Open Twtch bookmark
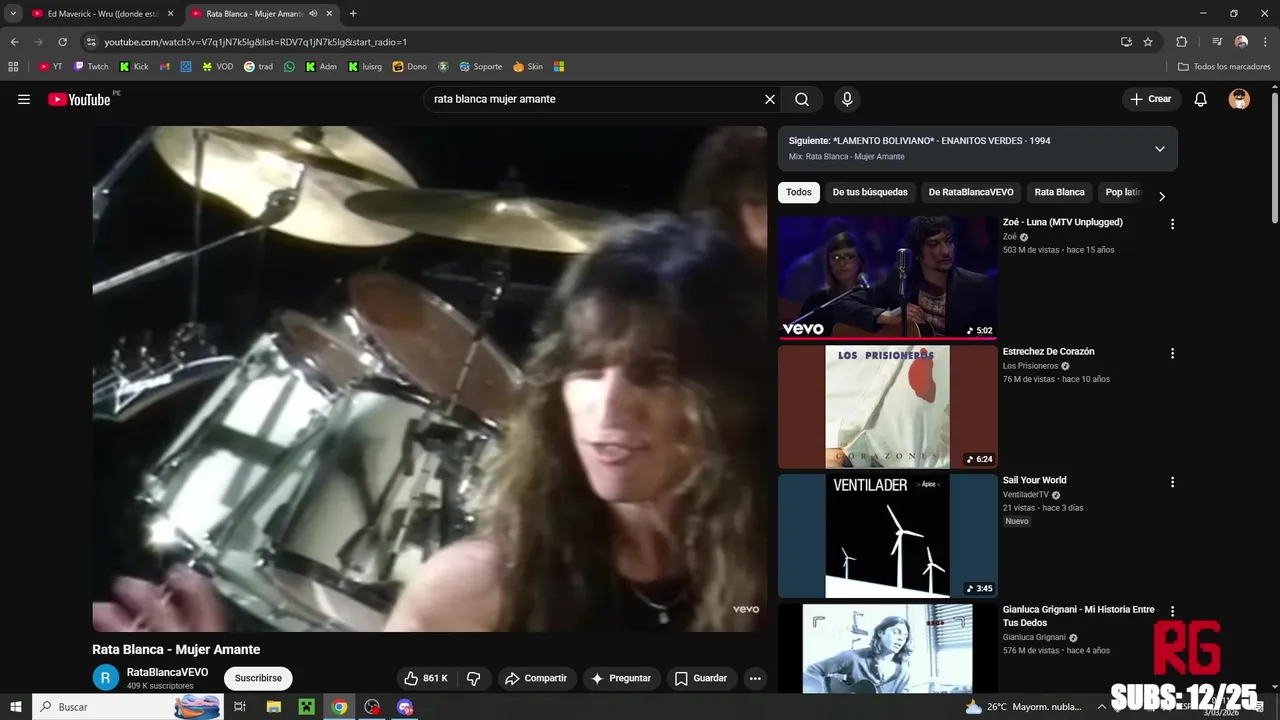This screenshot has height=720, width=1280. 91,67
